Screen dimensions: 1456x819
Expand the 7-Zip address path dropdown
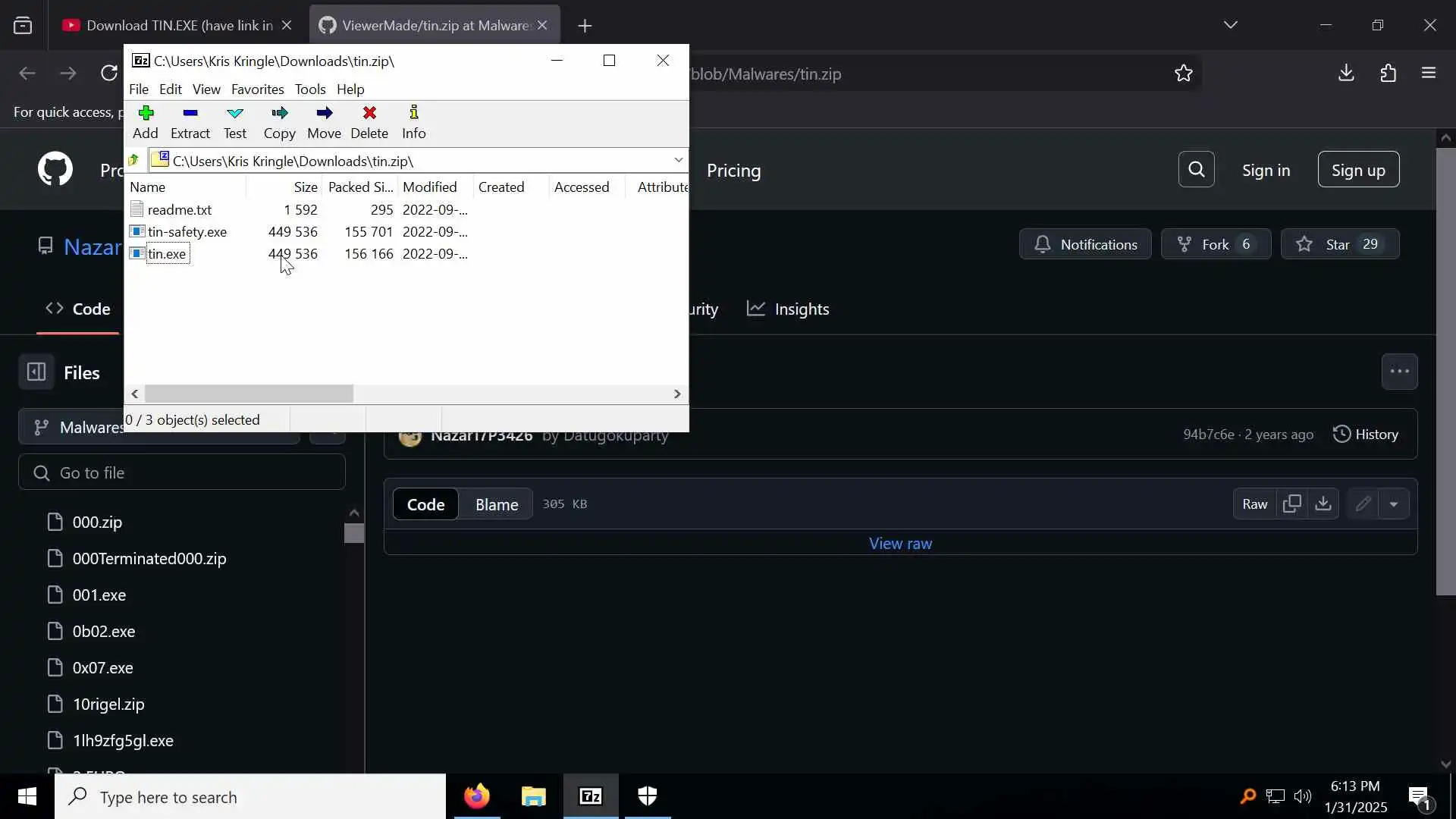coord(678,161)
